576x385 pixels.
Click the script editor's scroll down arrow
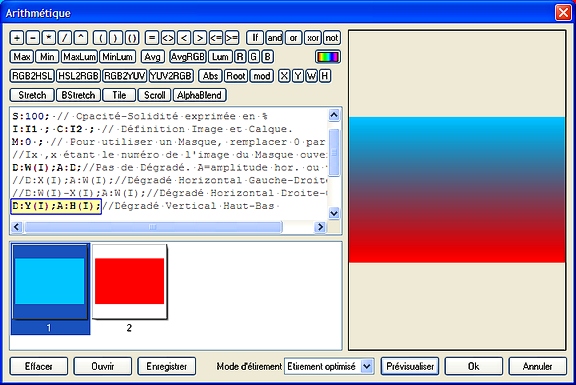tap(334, 213)
